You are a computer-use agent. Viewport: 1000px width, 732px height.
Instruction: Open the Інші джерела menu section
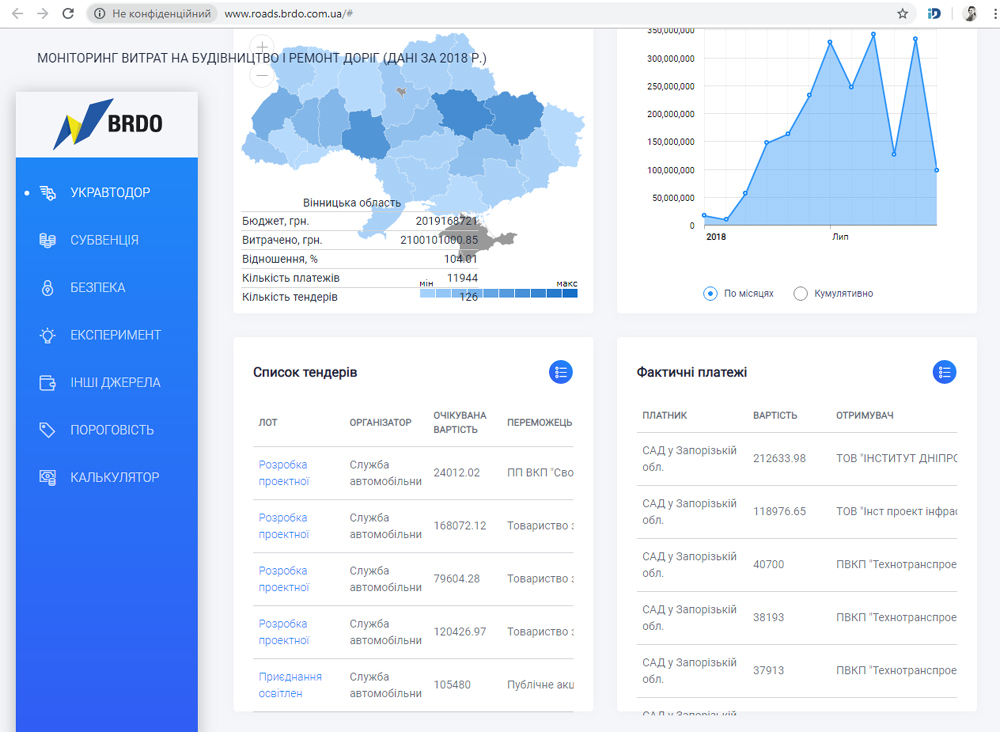pos(115,383)
